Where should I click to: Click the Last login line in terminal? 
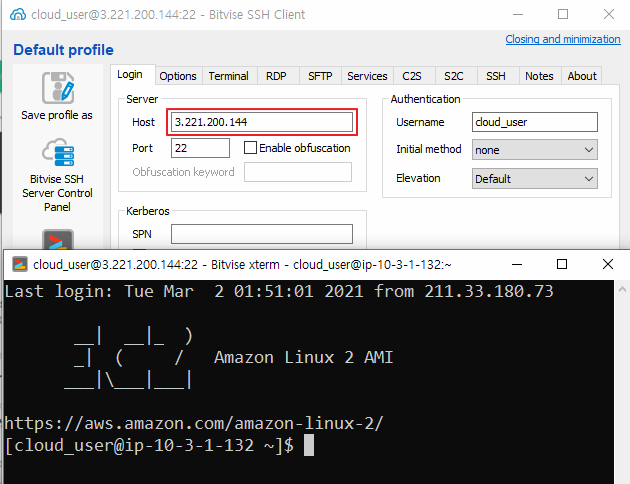coord(279,291)
